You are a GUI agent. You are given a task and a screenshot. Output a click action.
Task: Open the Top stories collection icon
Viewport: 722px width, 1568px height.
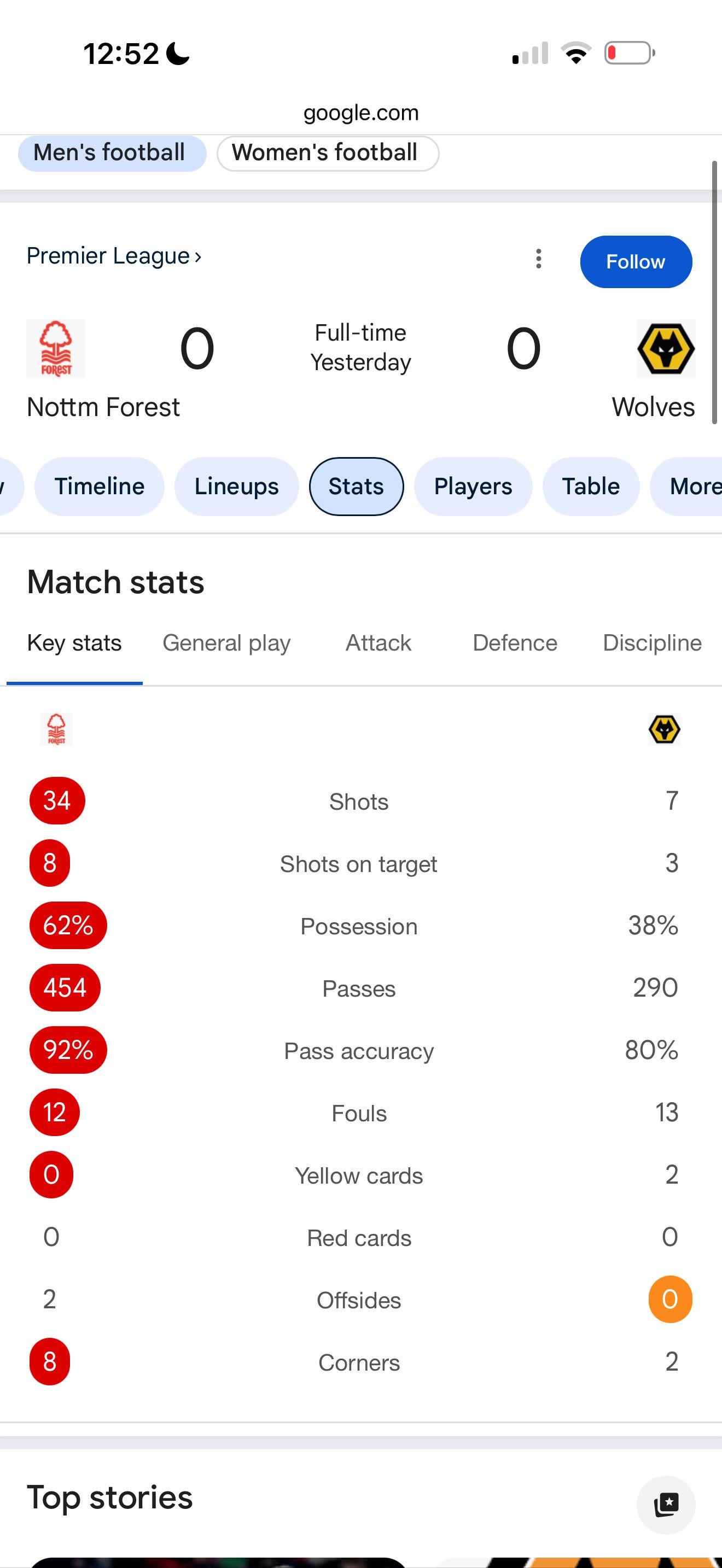665,1505
